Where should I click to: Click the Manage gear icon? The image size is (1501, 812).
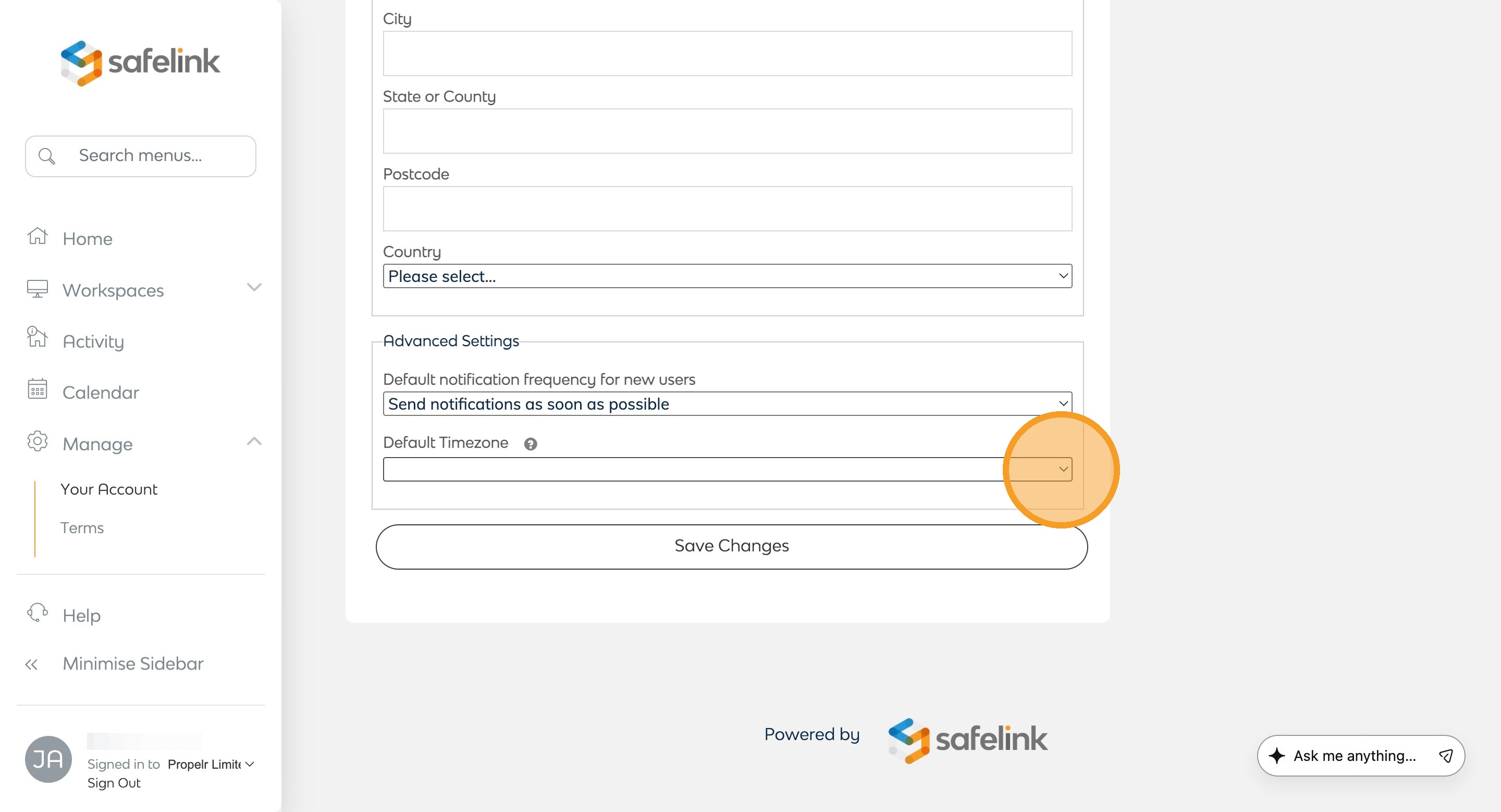(x=38, y=441)
